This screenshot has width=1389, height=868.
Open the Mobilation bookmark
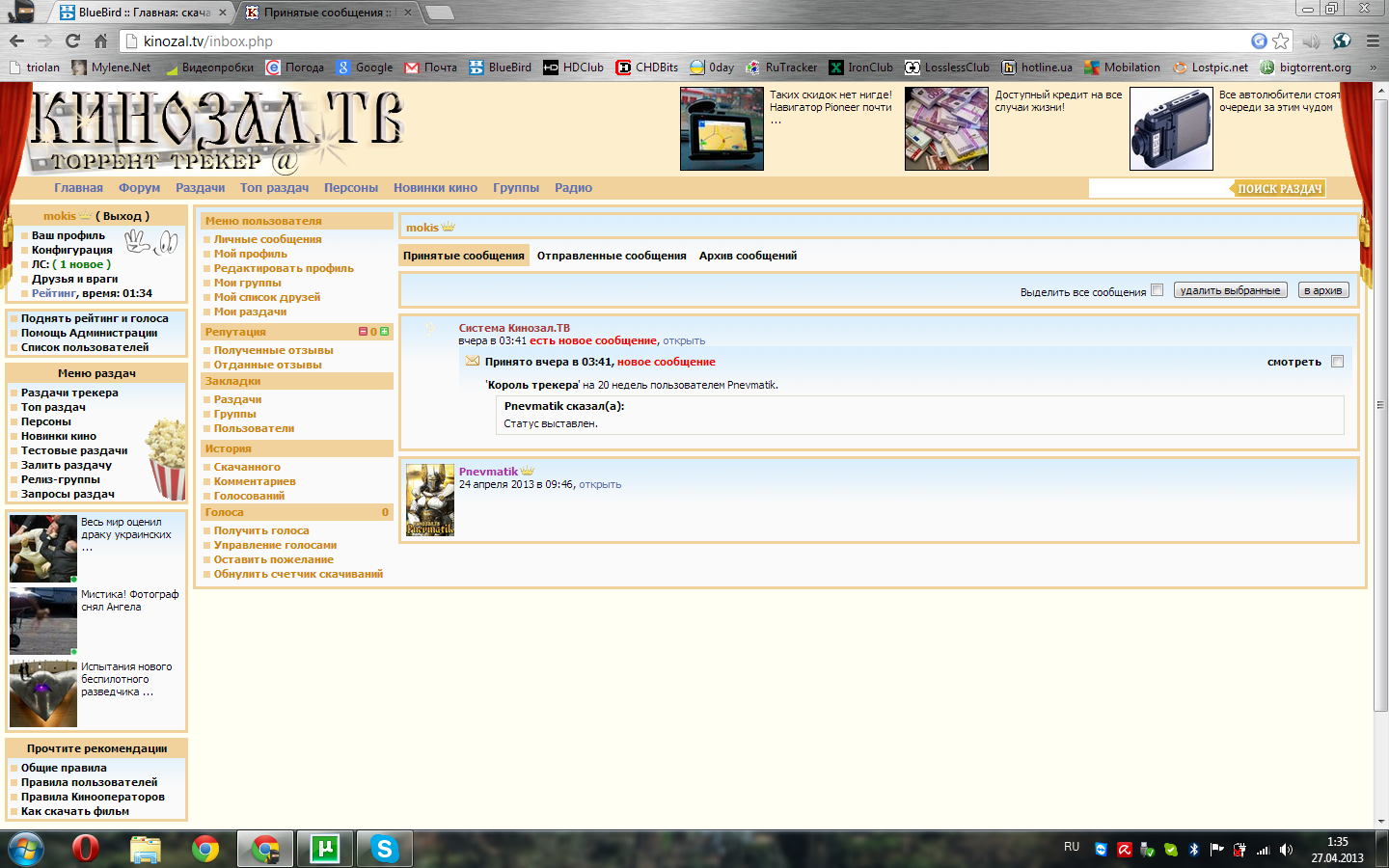(1123, 68)
